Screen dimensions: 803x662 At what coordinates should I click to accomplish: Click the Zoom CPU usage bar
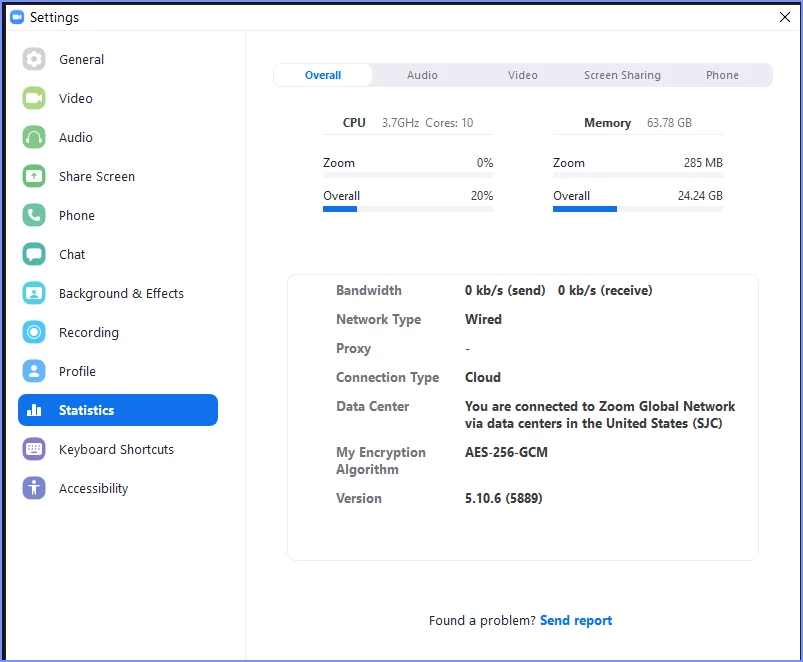(x=408, y=176)
